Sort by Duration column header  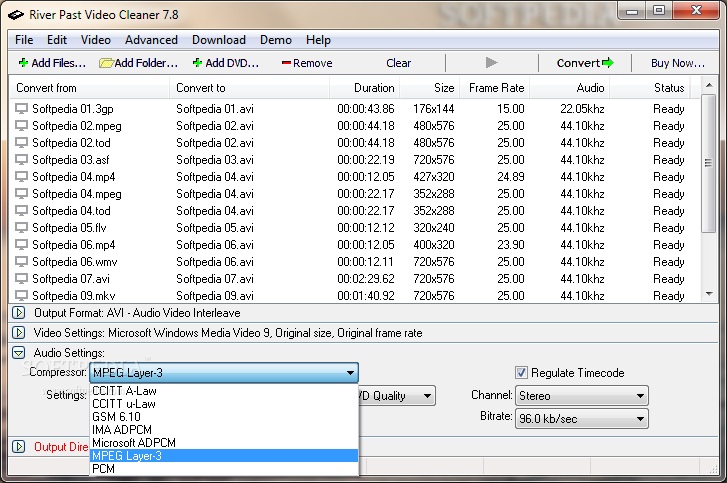tap(365, 88)
